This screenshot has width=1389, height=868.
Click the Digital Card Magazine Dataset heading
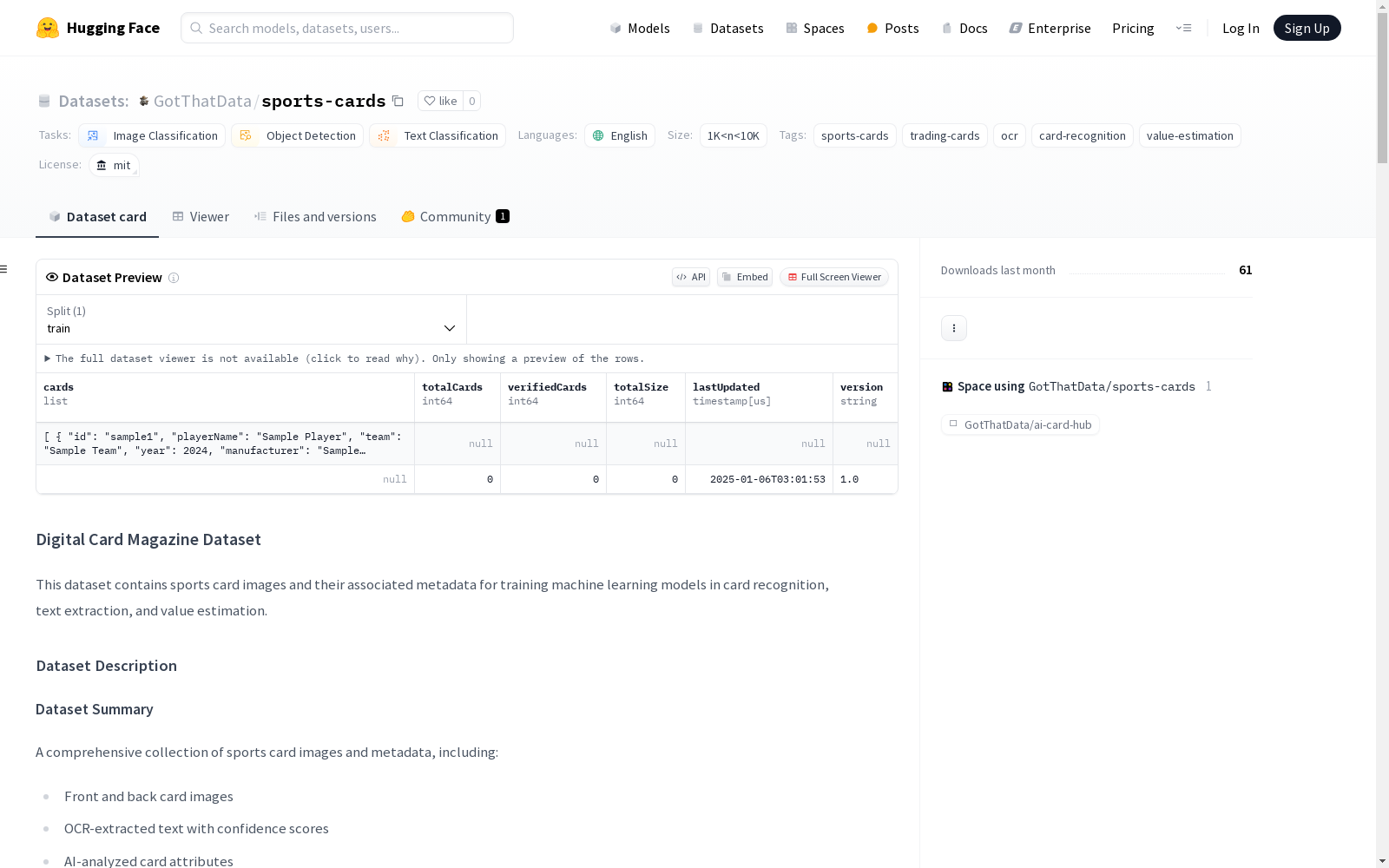point(148,539)
